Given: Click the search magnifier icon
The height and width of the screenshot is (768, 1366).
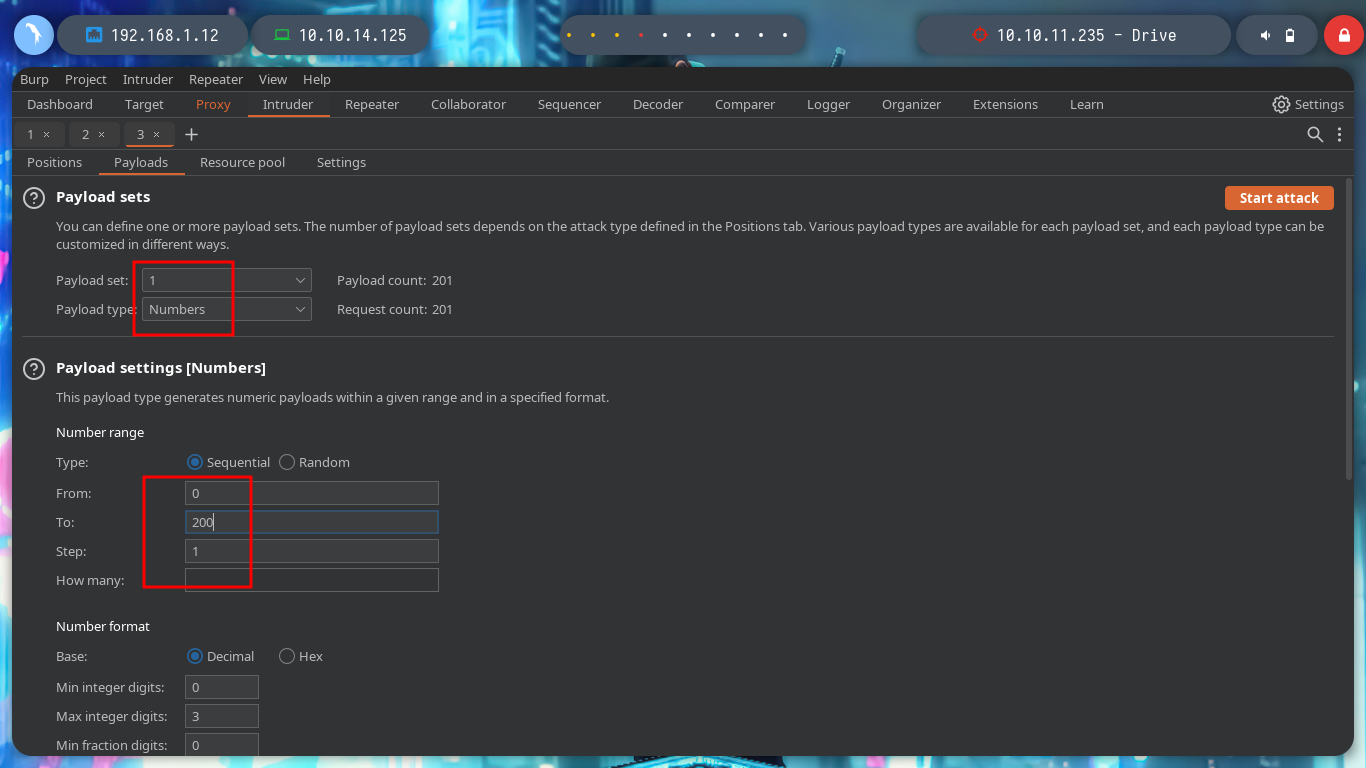Looking at the screenshot, I should point(1315,134).
